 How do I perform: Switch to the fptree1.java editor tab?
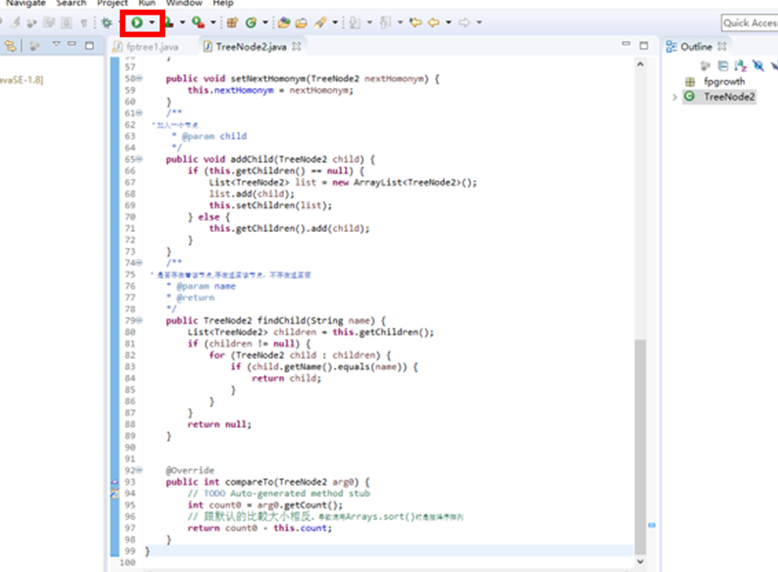pyautogui.click(x=152, y=47)
